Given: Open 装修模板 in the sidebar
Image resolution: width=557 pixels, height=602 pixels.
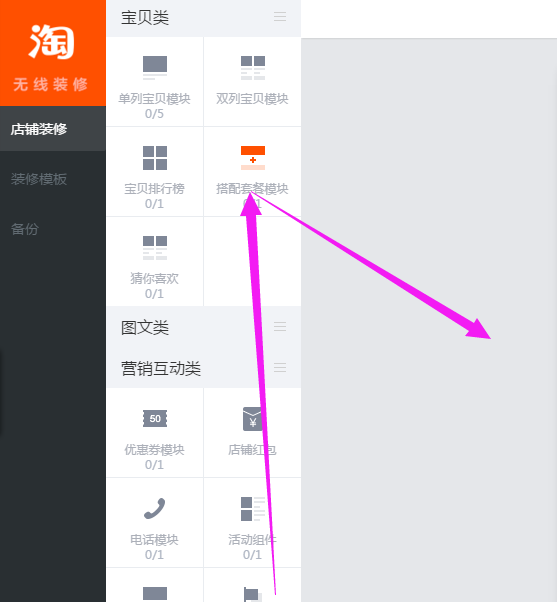Looking at the screenshot, I should 39,179.
